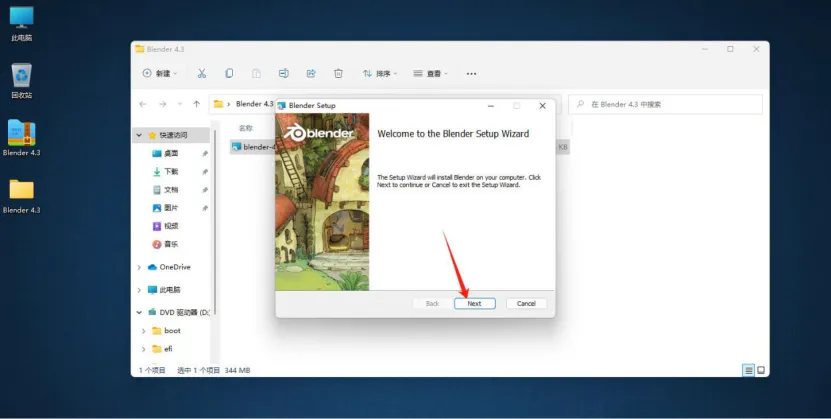Image resolution: width=831 pixels, height=419 pixels.
Task: Select 此电脑 desktop icon
Action: 21,24
